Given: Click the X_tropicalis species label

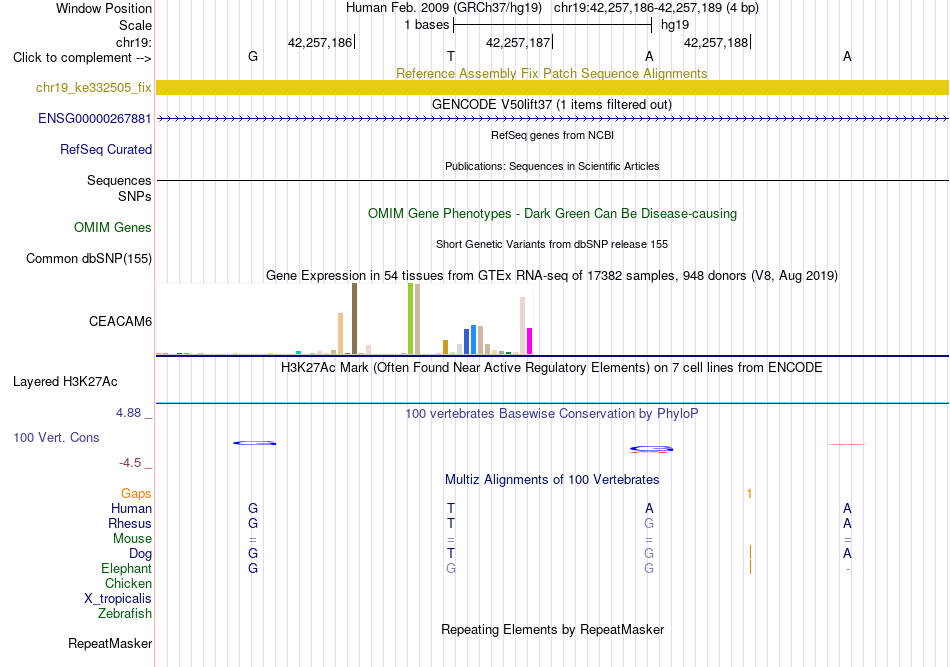Looking at the screenshot, I should (x=118, y=599).
